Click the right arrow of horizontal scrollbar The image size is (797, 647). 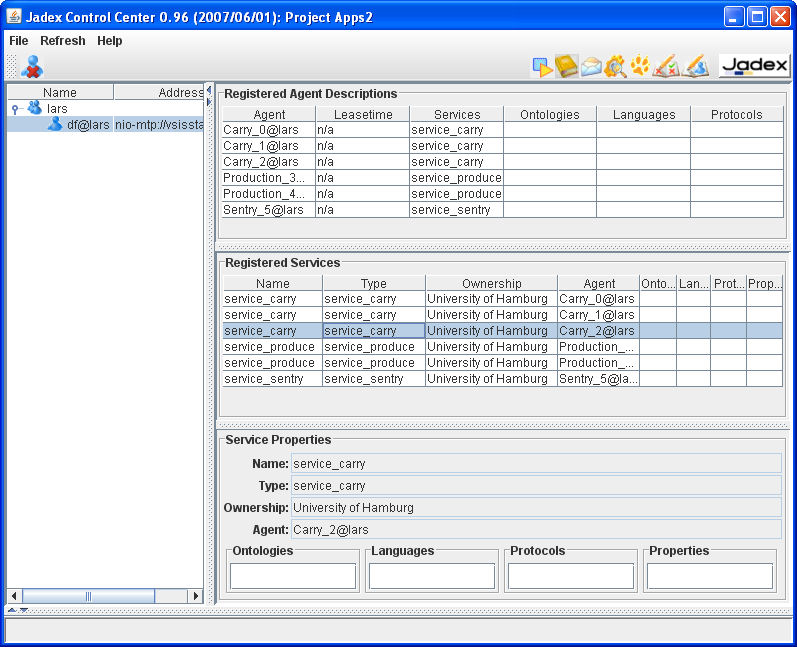[x=196, y=596]
